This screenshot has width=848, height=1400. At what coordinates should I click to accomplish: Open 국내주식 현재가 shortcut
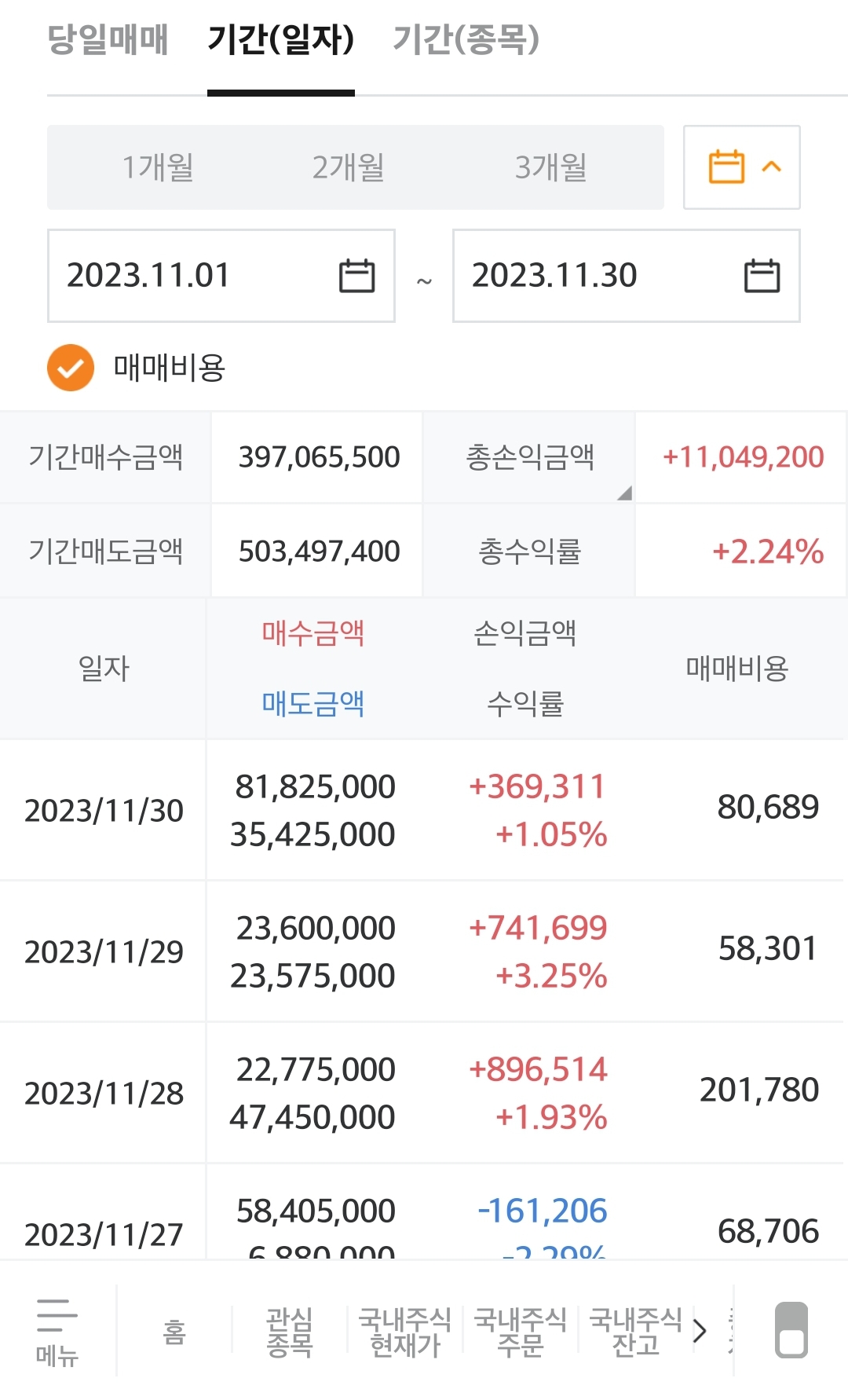point(404,1331)
